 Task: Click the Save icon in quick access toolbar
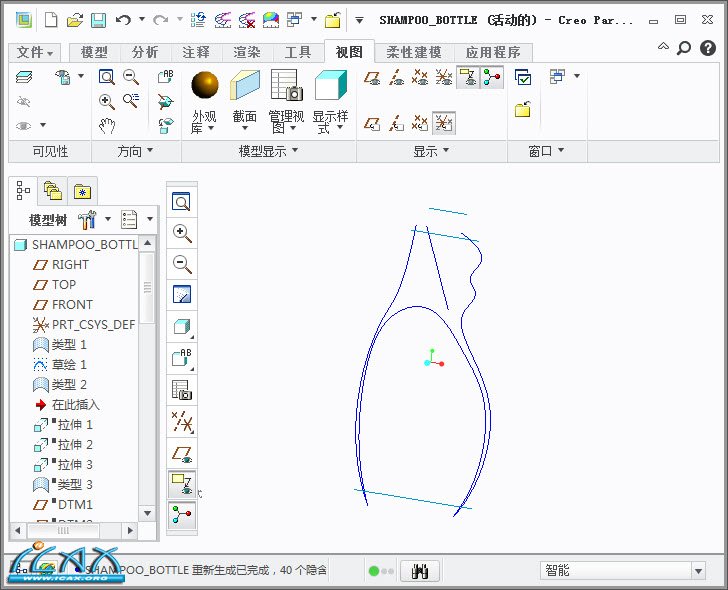pos(98,19)
